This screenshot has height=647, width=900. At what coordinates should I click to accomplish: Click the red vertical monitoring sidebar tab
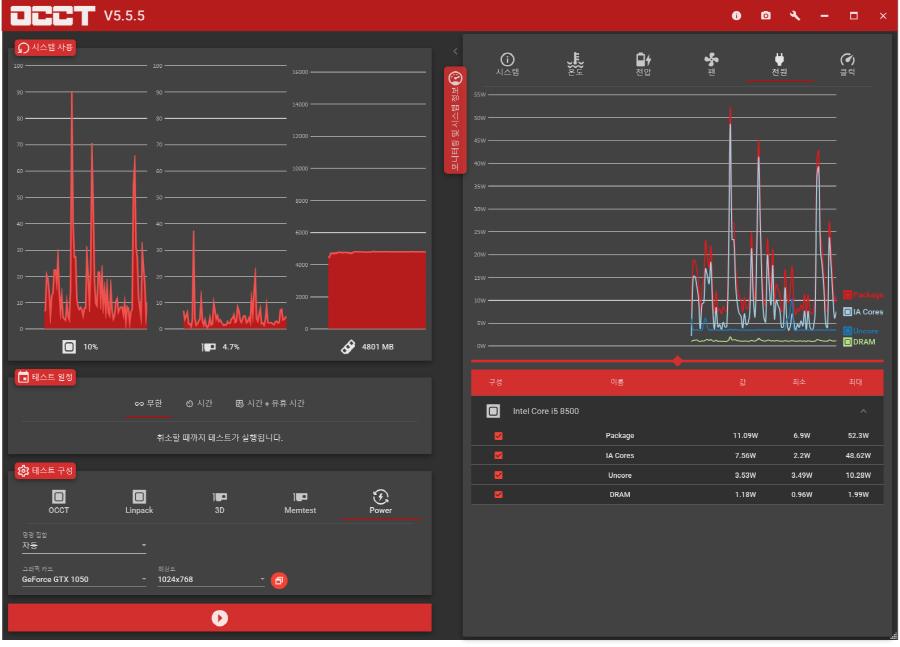(x=455, y=120)
